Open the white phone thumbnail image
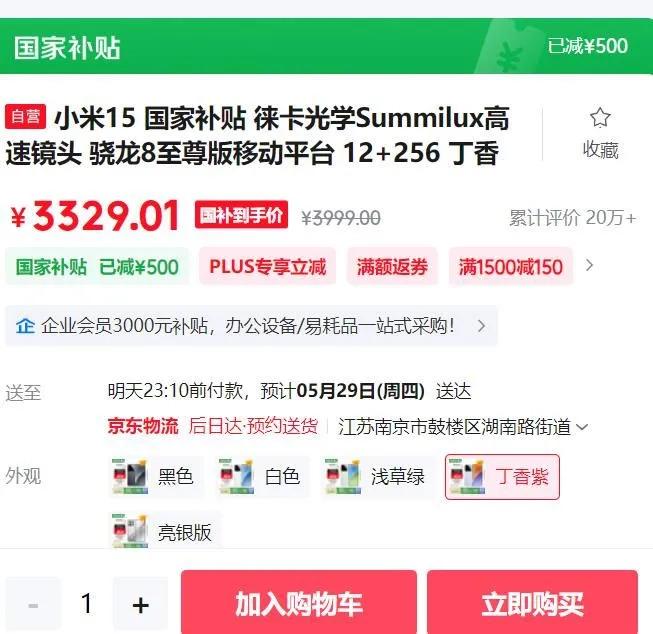The height and width of the screenshot is (634, 653). point(236,476)
